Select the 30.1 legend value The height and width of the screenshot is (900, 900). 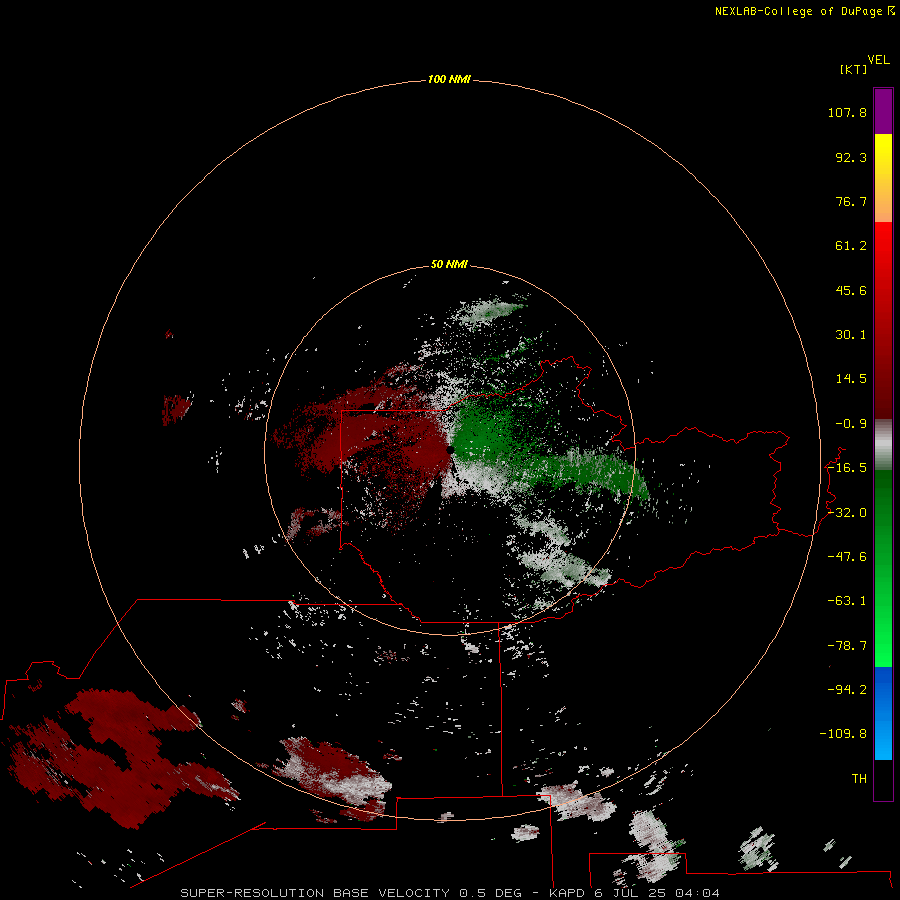851,335
